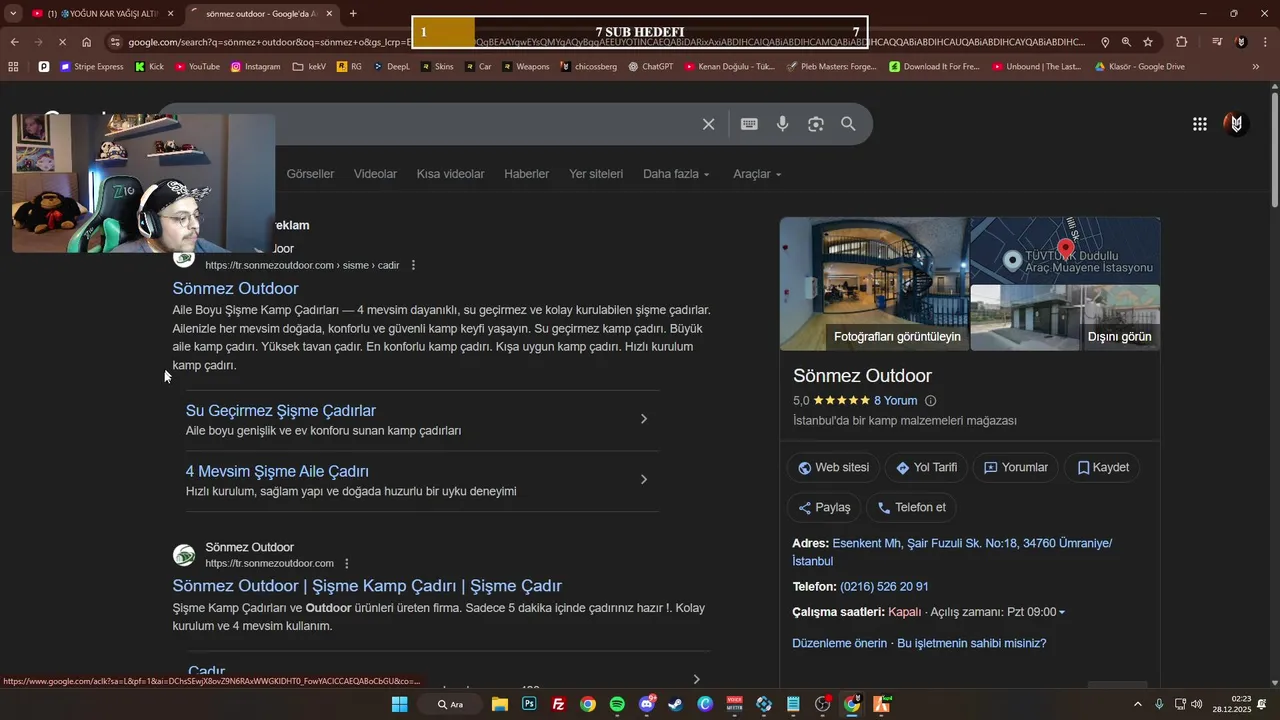Clear the Google search box text

(x=708, y=124)
